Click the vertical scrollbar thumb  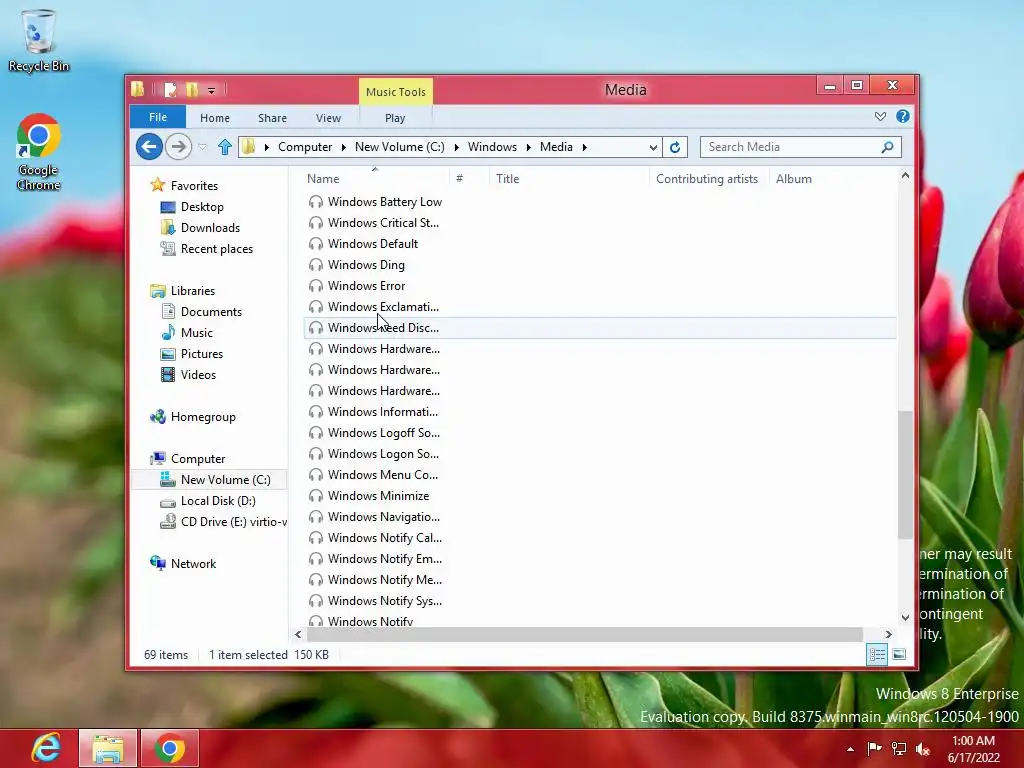(905, 474)
